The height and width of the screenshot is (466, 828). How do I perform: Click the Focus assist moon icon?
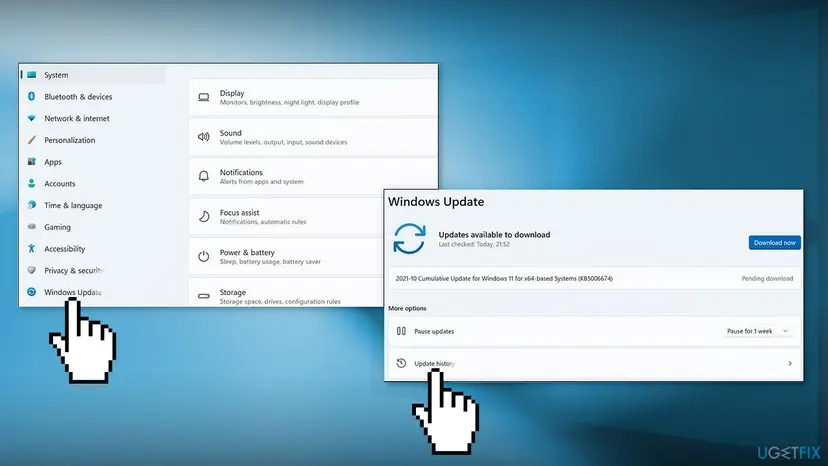click(204, 217)
